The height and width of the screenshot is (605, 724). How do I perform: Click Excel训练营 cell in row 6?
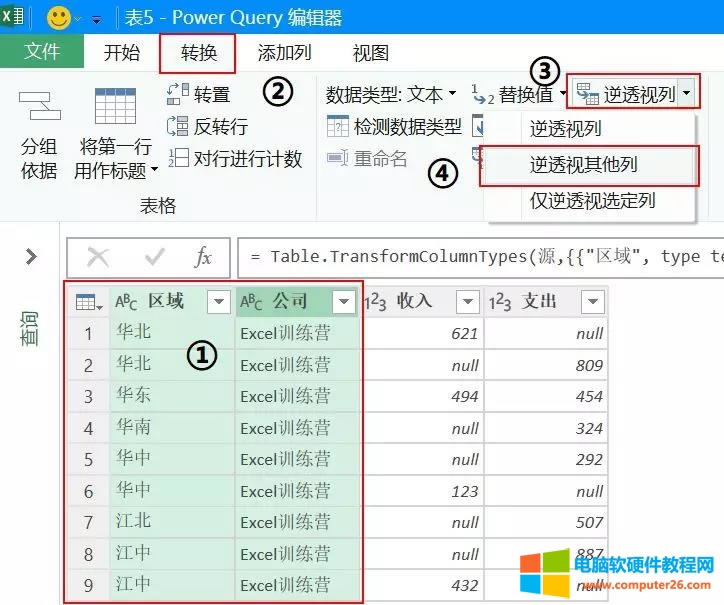[297, 491]
